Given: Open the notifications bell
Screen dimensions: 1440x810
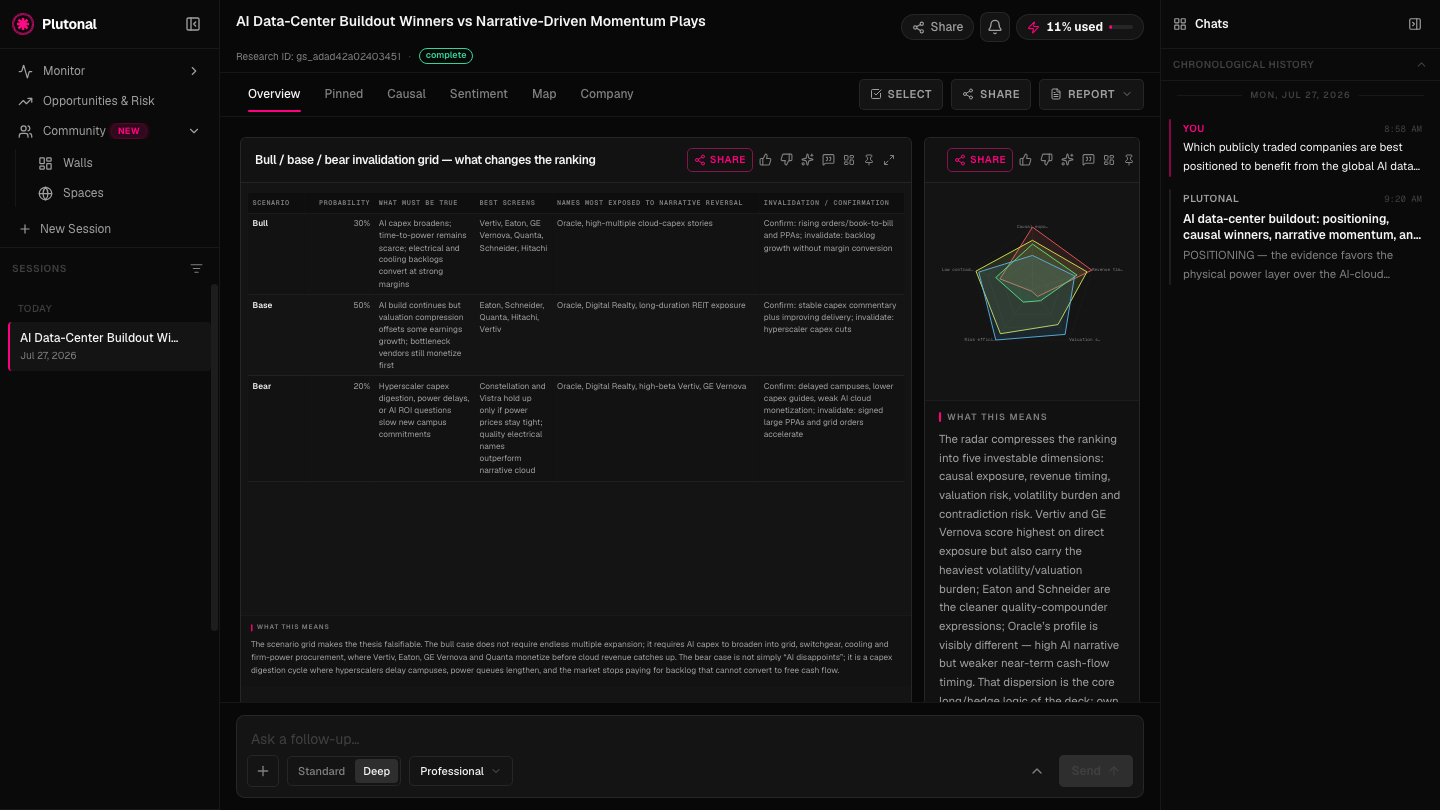Looking at the screenshot, I should (995, 27).
